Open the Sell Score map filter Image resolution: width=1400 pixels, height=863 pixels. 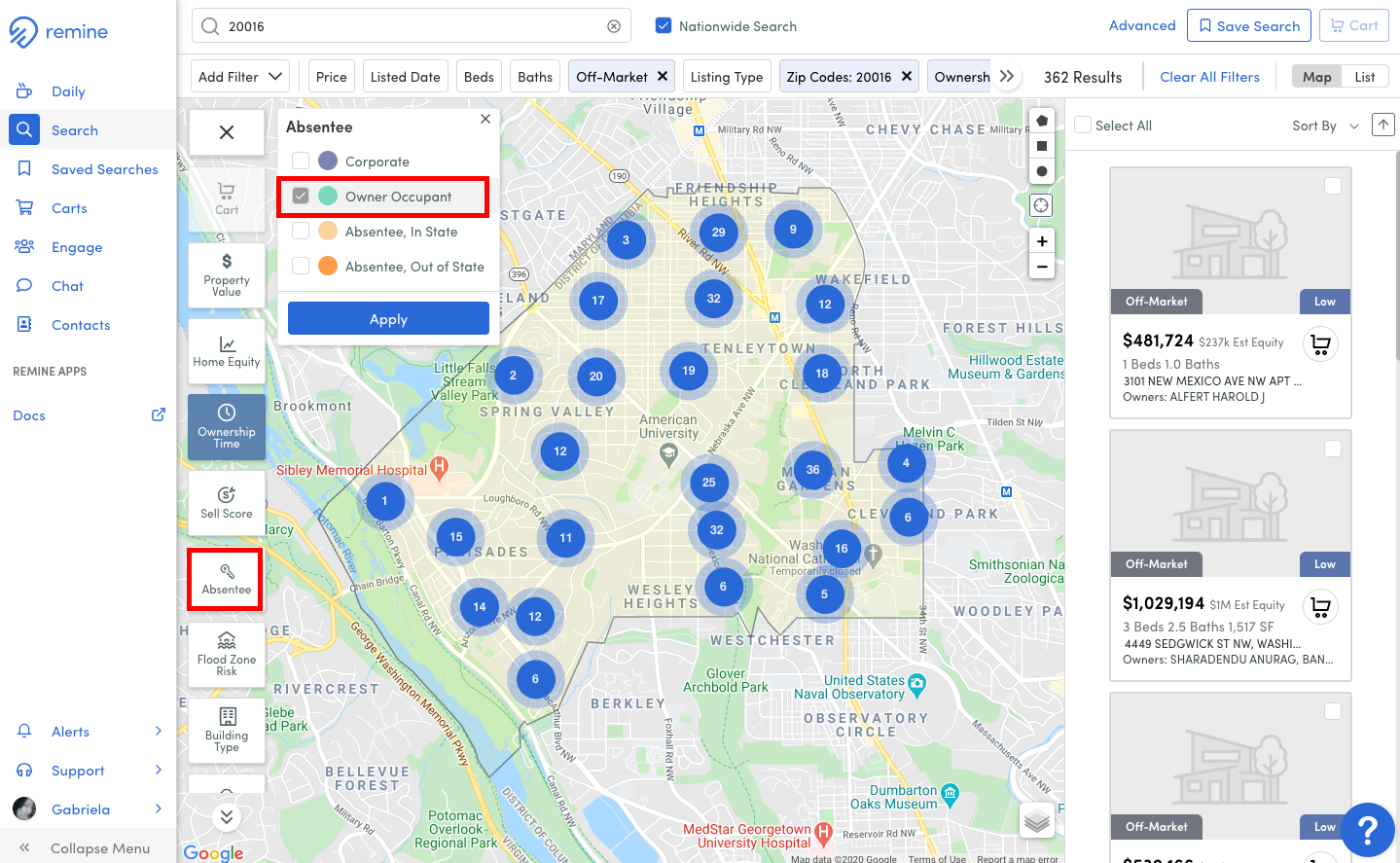point(227,503)
